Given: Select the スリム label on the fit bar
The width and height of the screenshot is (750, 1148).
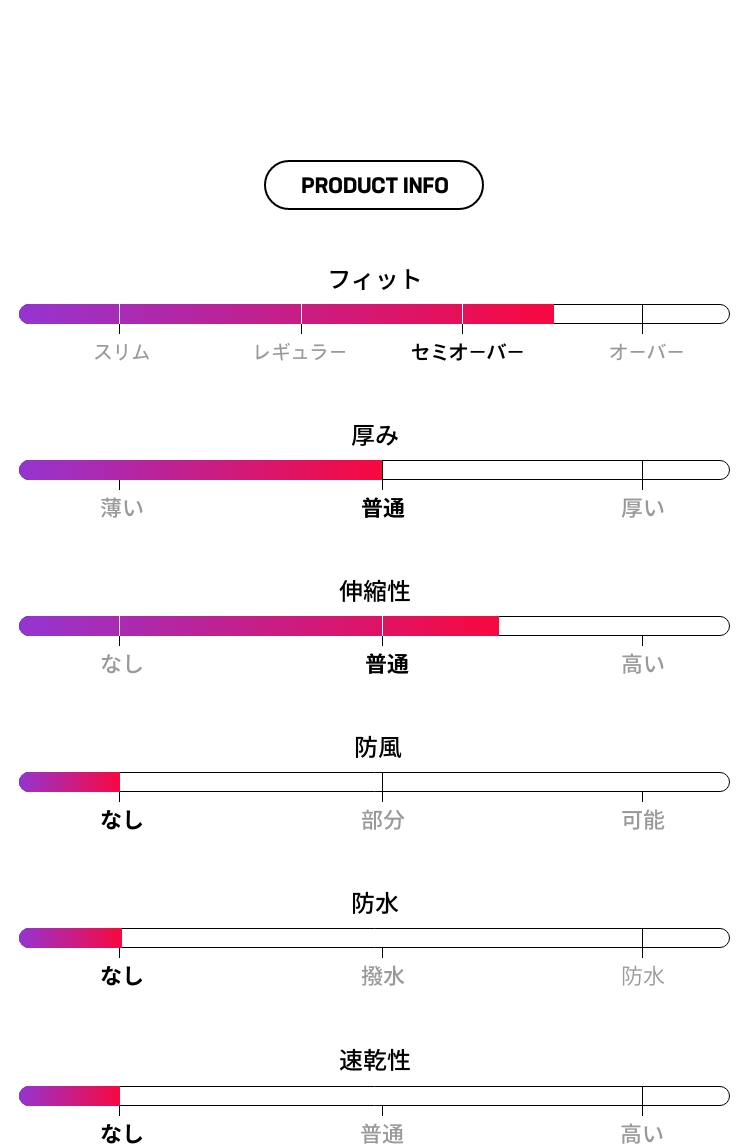Looking at the screenshot, I should (x=122, y=352).
